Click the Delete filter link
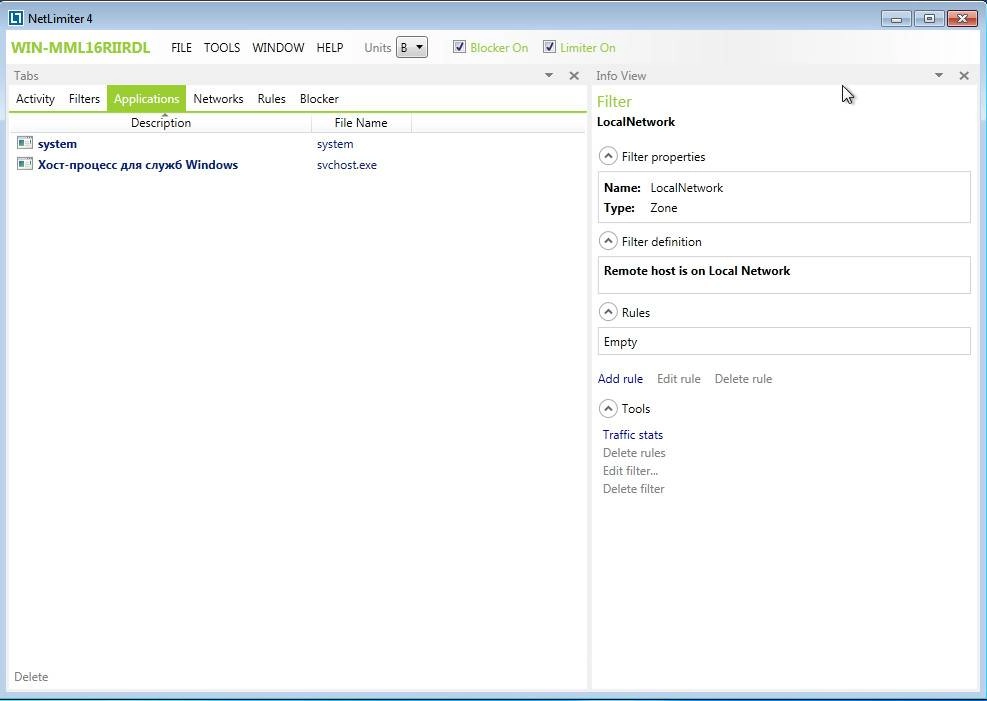 point(633,489)
